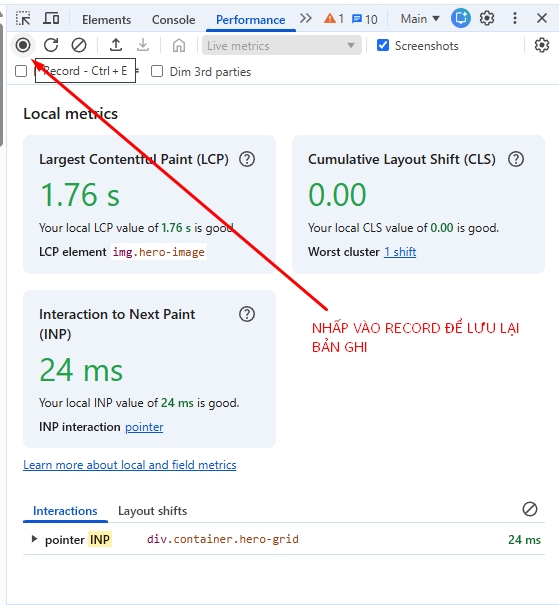Open the Console tab
Viewport: 559px width, 605px height.
[173, 19]
